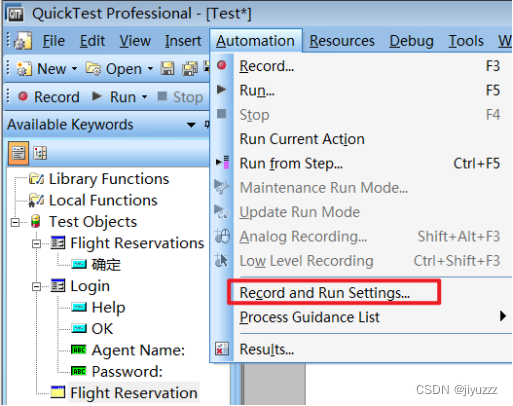Collapse the Flight Reservations tree node

pos(36,244)
